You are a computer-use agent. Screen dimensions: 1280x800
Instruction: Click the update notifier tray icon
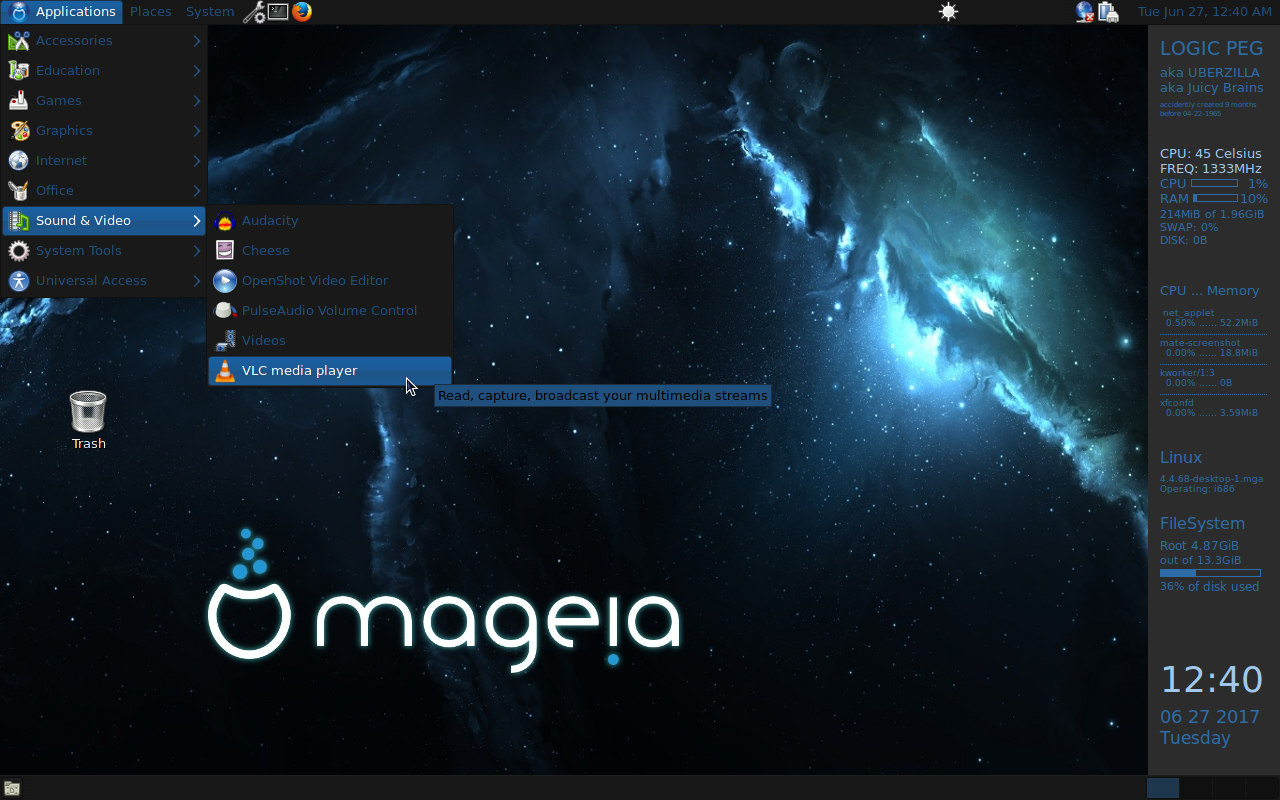coord(1108,12)
